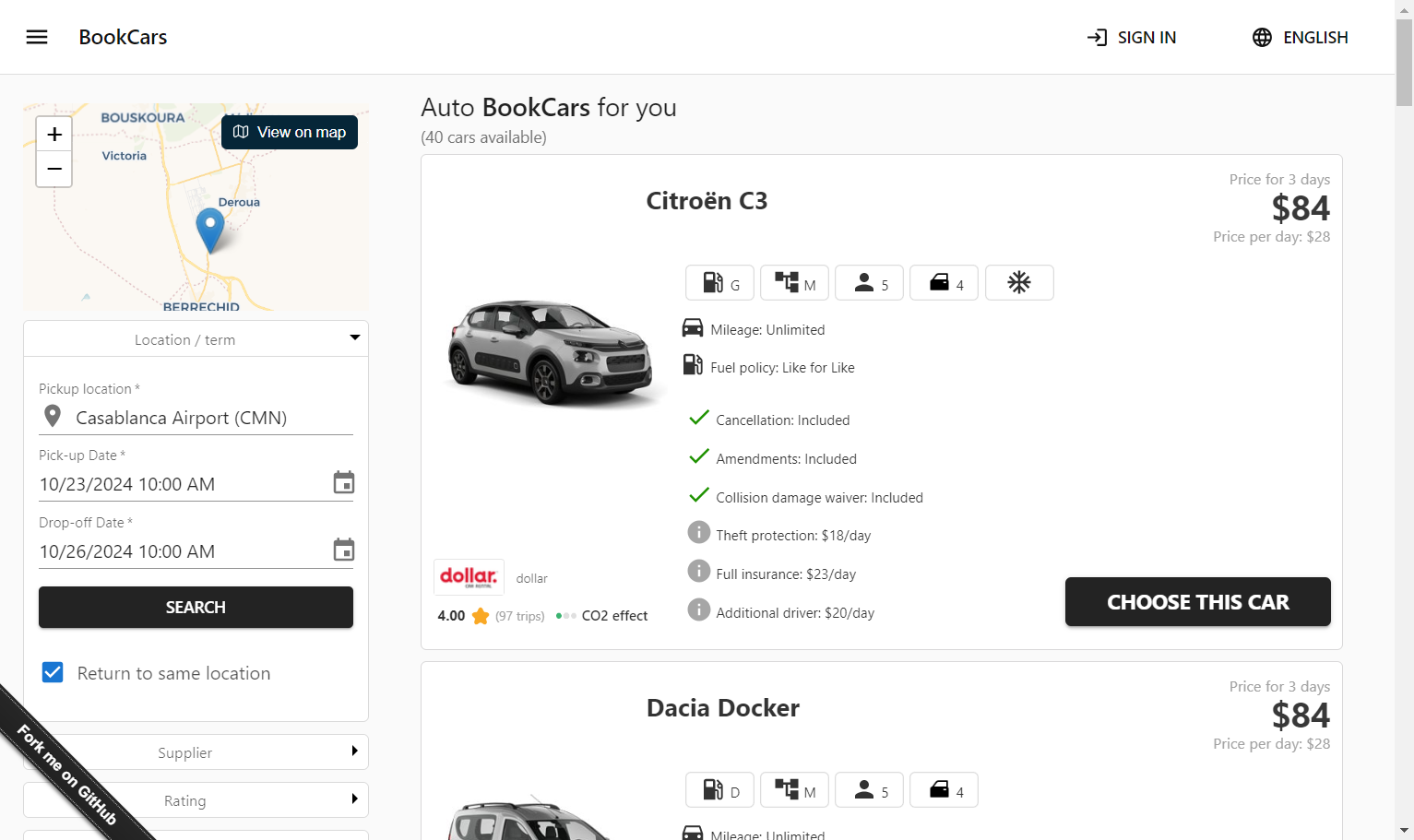The width and height of the screenshot is (1414, 840).
Task: Click the Collision damage waiver checkmark
Action: pos(699,495)
